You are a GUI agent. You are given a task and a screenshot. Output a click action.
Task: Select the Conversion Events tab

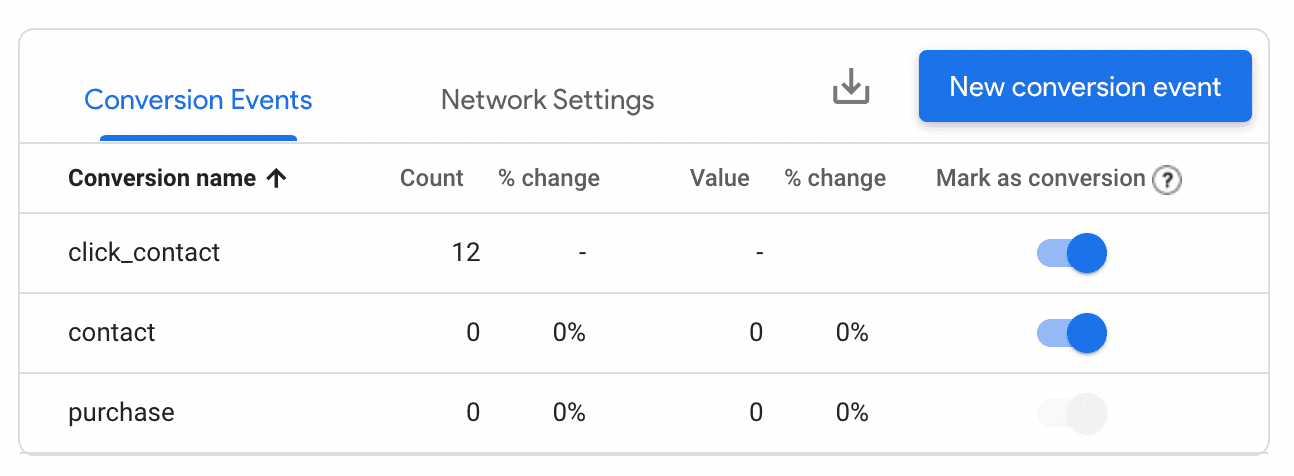(x=198, y=100)
